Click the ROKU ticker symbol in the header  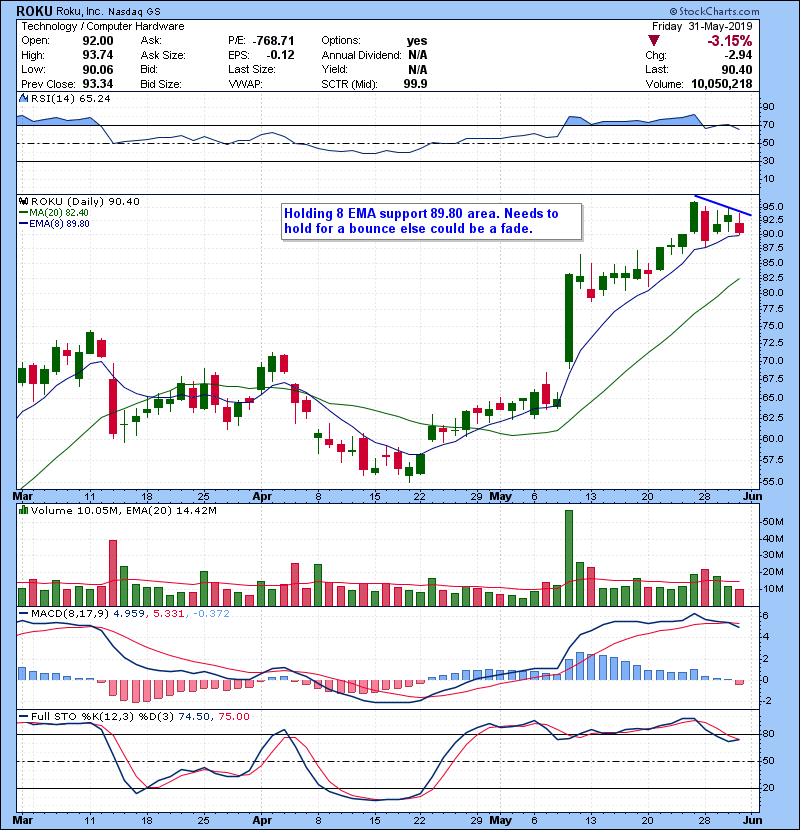[x=34, y=11]
